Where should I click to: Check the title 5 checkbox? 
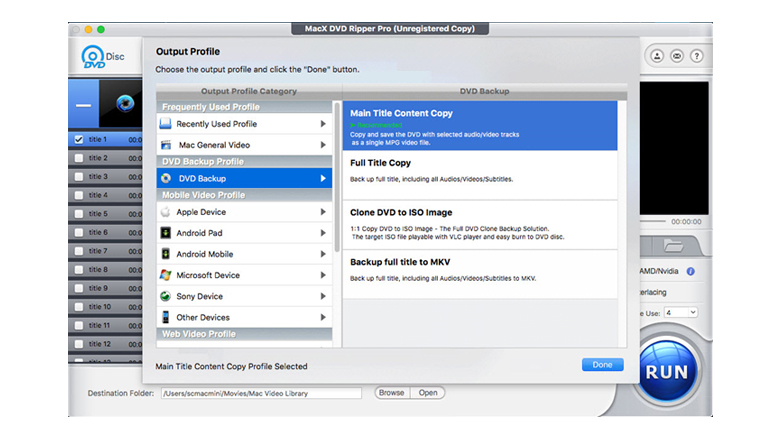pos(79,214)
